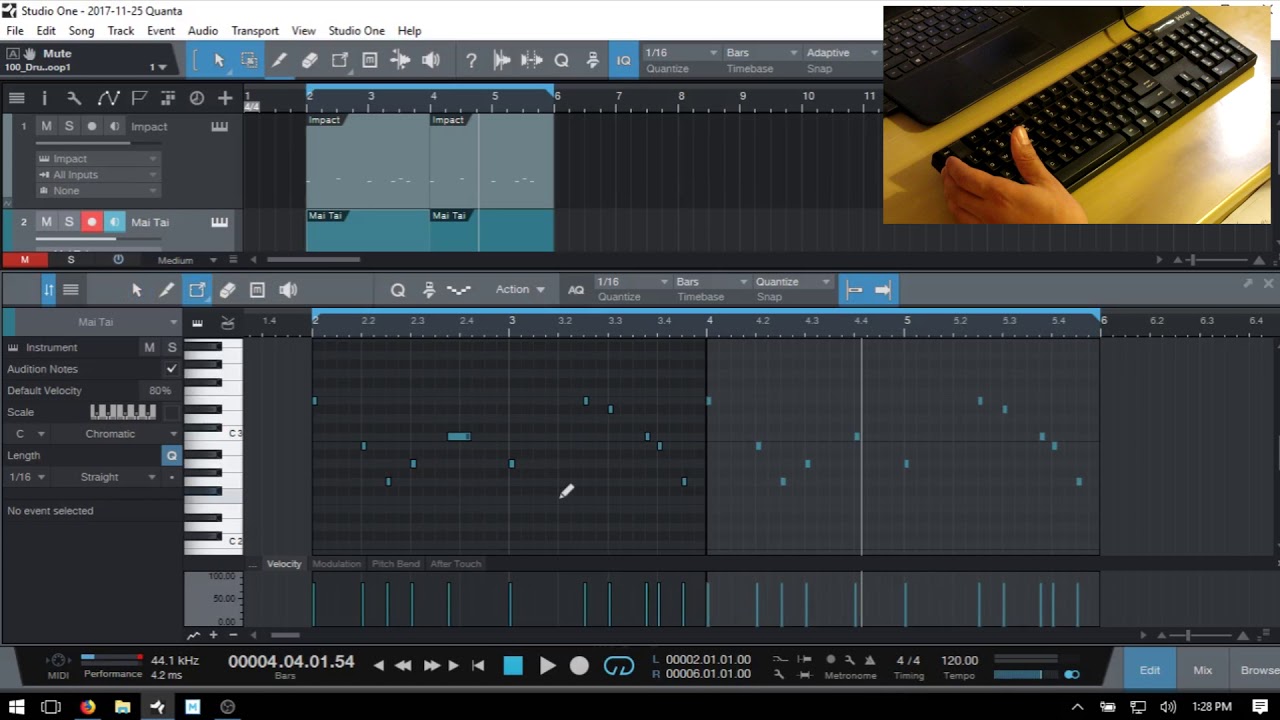The image size is (1280, 720).
Task: Select the Velocity automation tab
Action: (284, 564)
